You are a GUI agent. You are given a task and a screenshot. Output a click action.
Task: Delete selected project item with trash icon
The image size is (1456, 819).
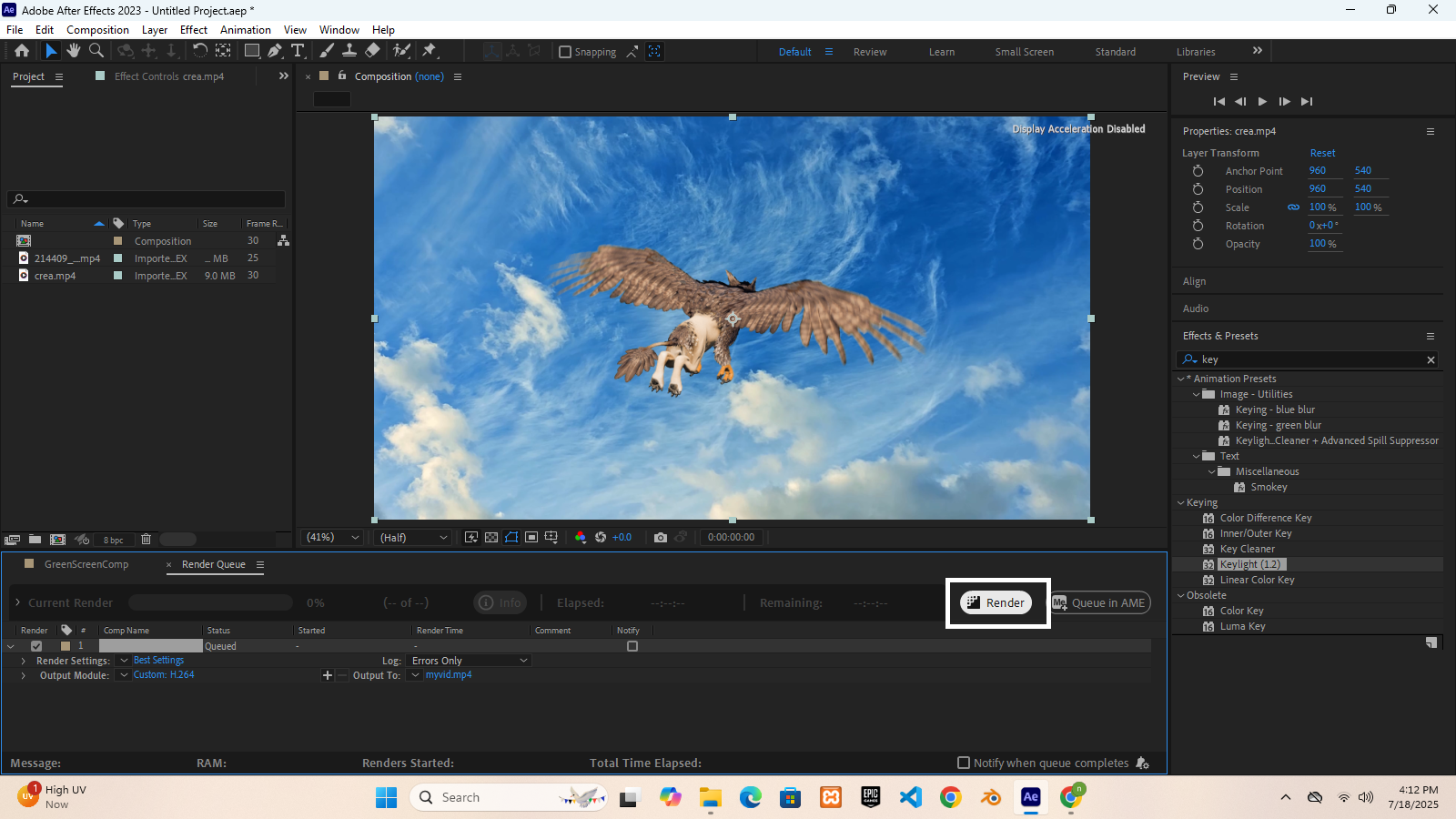coord(146,540)
